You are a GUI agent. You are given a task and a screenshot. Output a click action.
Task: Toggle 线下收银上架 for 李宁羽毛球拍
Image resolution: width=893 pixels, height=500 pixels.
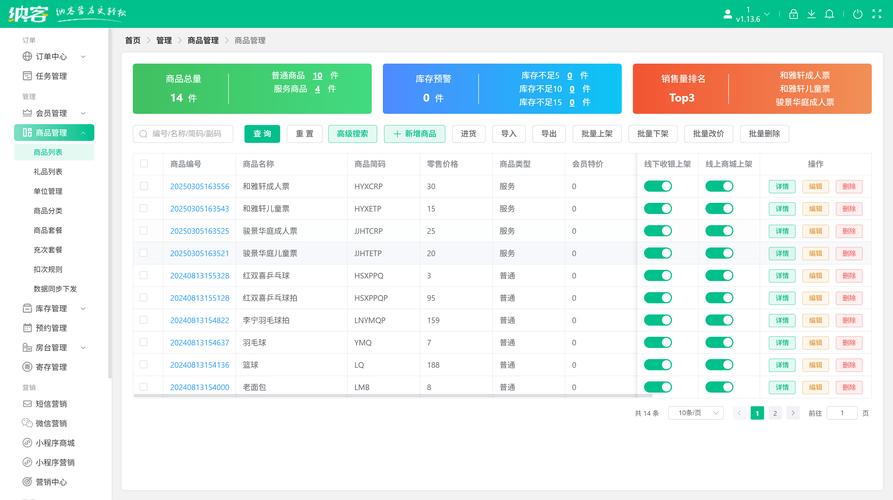click(658, 320)
